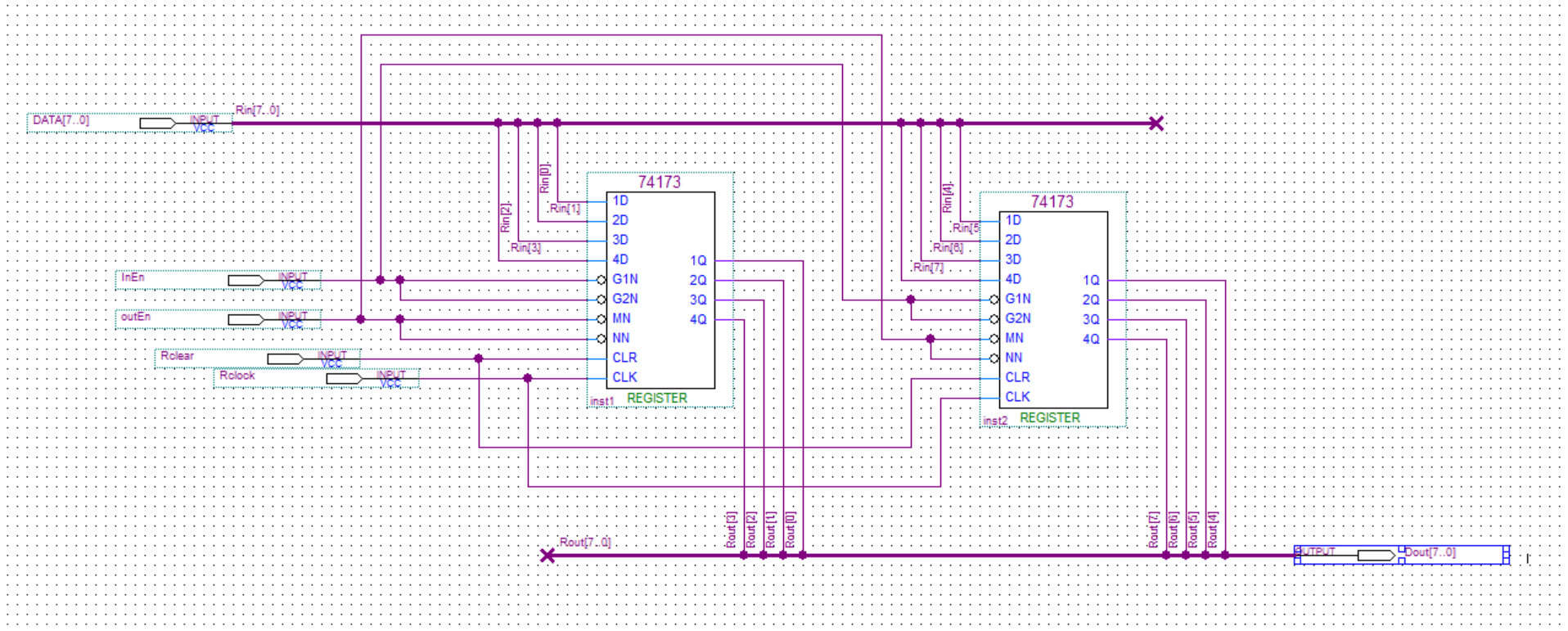The height and width of the screenshot is (631, 1568).
Task: Select the Rin[0] wire label
Action: [545, 178]
